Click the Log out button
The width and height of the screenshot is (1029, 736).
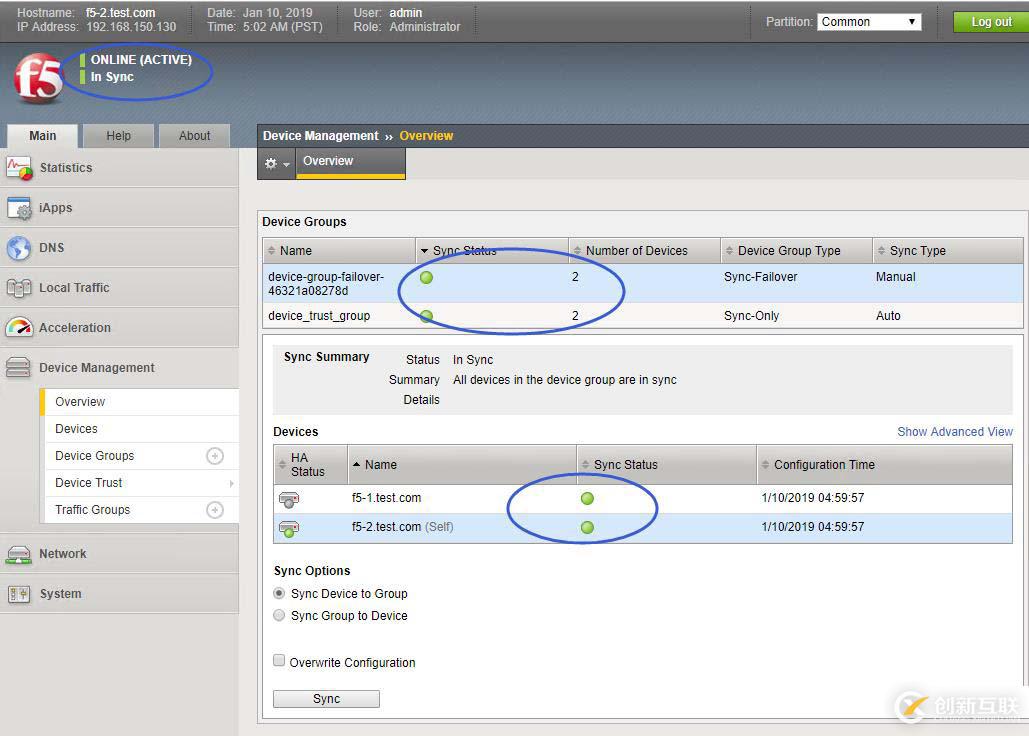click(x=990, y=22)
